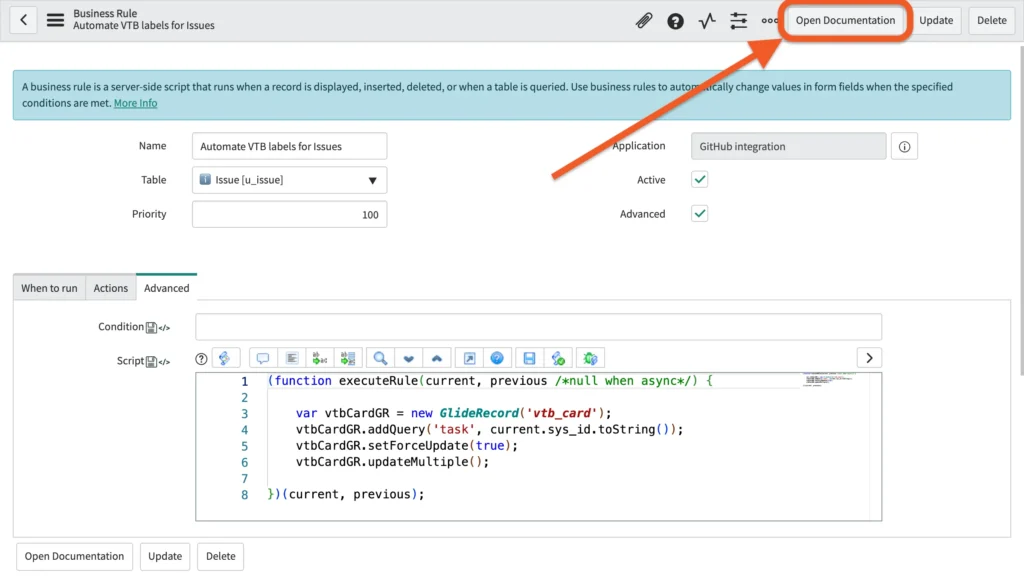Click header title Automate VTB labels for Issues
The image size is (1024, 576).
[x=144, y=25]
